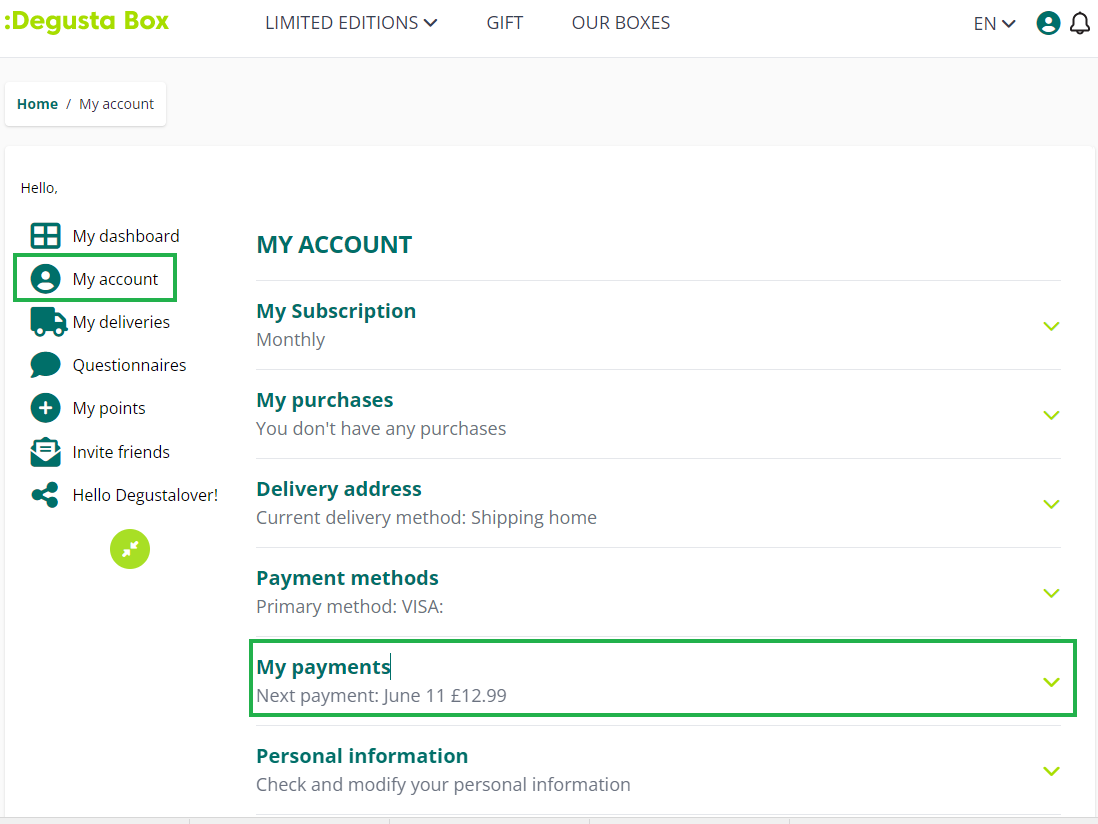Viewport: 1098px width, 824px height.
Task: Expand the Delivery address section
Action: [1051, 504]
